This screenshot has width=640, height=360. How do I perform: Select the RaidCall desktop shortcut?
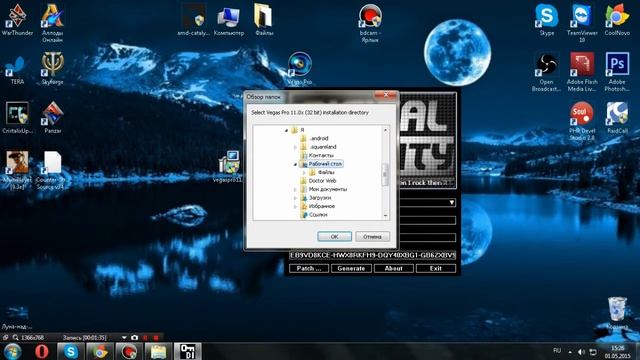coord(617,118)
